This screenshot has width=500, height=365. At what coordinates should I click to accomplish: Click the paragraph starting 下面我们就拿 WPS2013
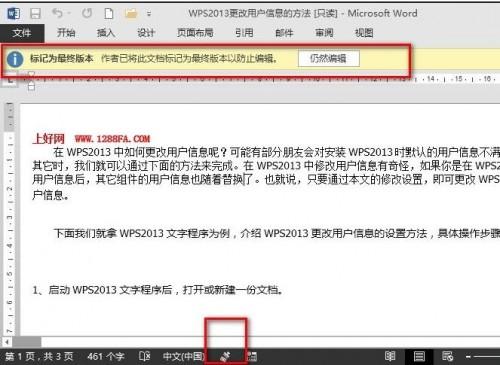pyautogui.click(x=277, y=233)
